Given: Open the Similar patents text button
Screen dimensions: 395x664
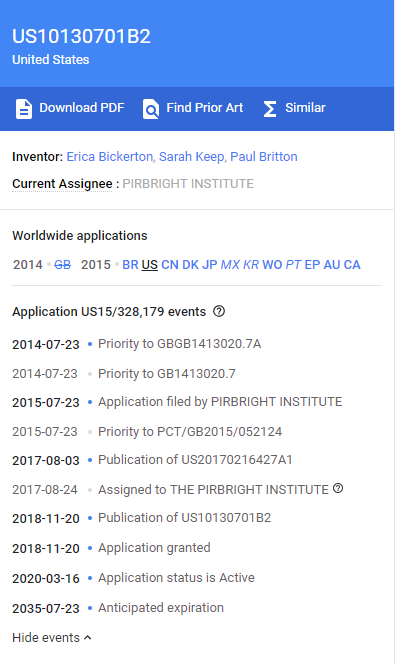Looking at the screenshot, I should [305, 108].
